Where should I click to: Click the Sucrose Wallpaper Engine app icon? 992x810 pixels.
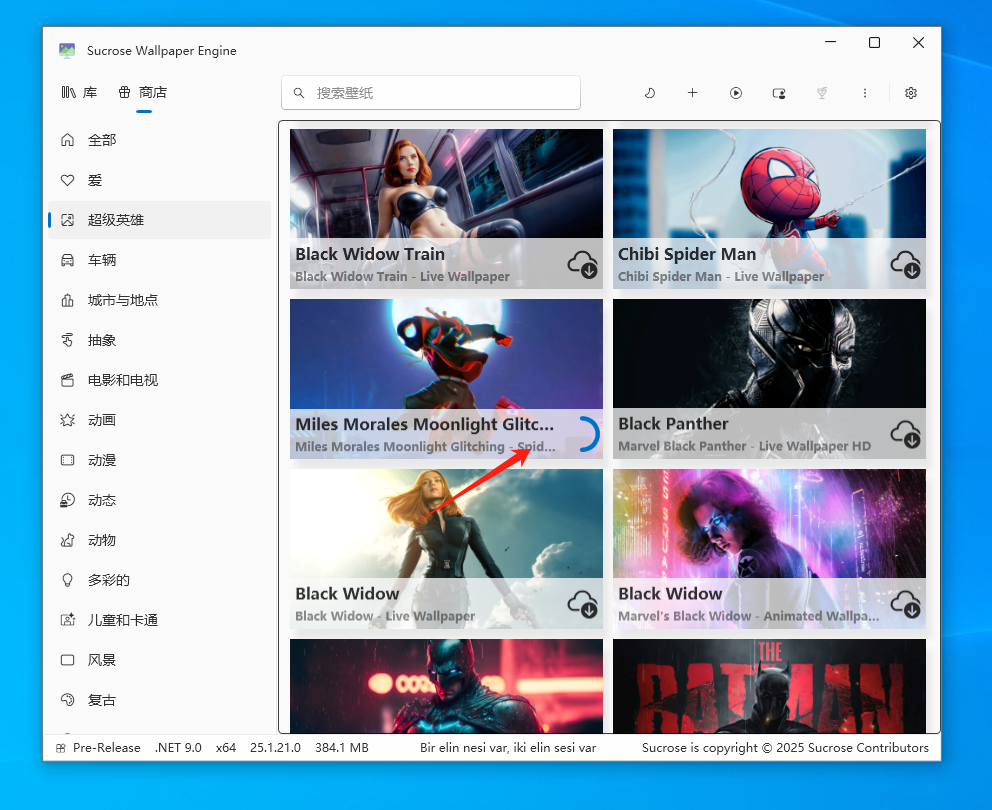tap(67, 51)
